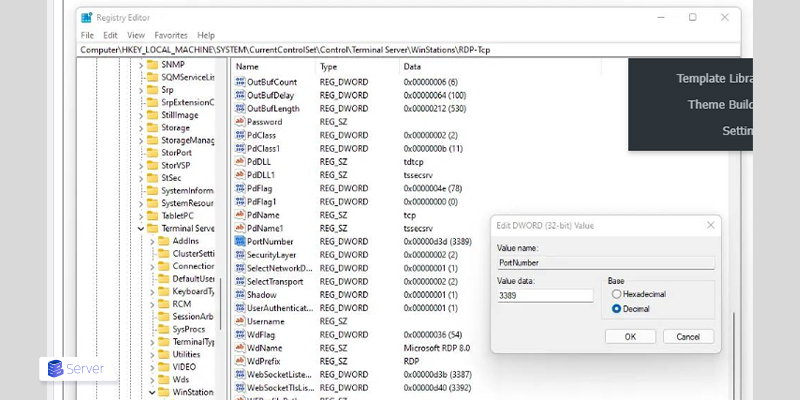Screen dimensions: 800x400
Task: Expand the Srp registry key
Action: 141,90
